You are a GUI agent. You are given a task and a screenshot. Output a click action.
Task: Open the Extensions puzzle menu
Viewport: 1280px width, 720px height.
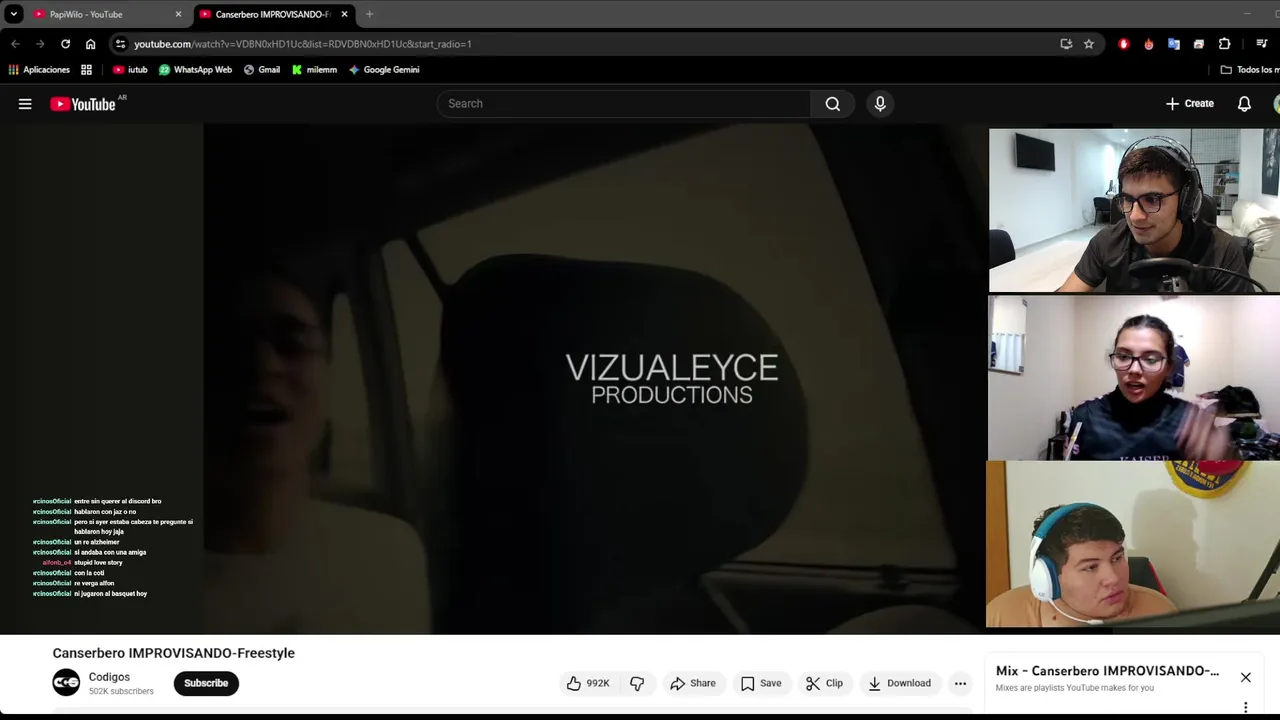(x=1224, y=44)
